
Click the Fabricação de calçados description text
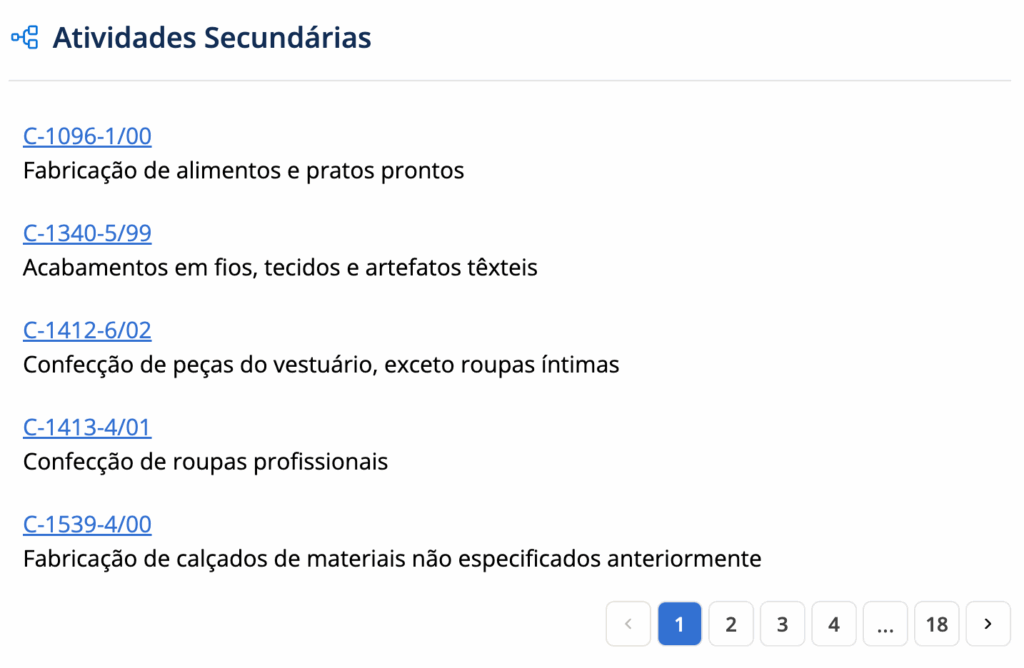392,559
